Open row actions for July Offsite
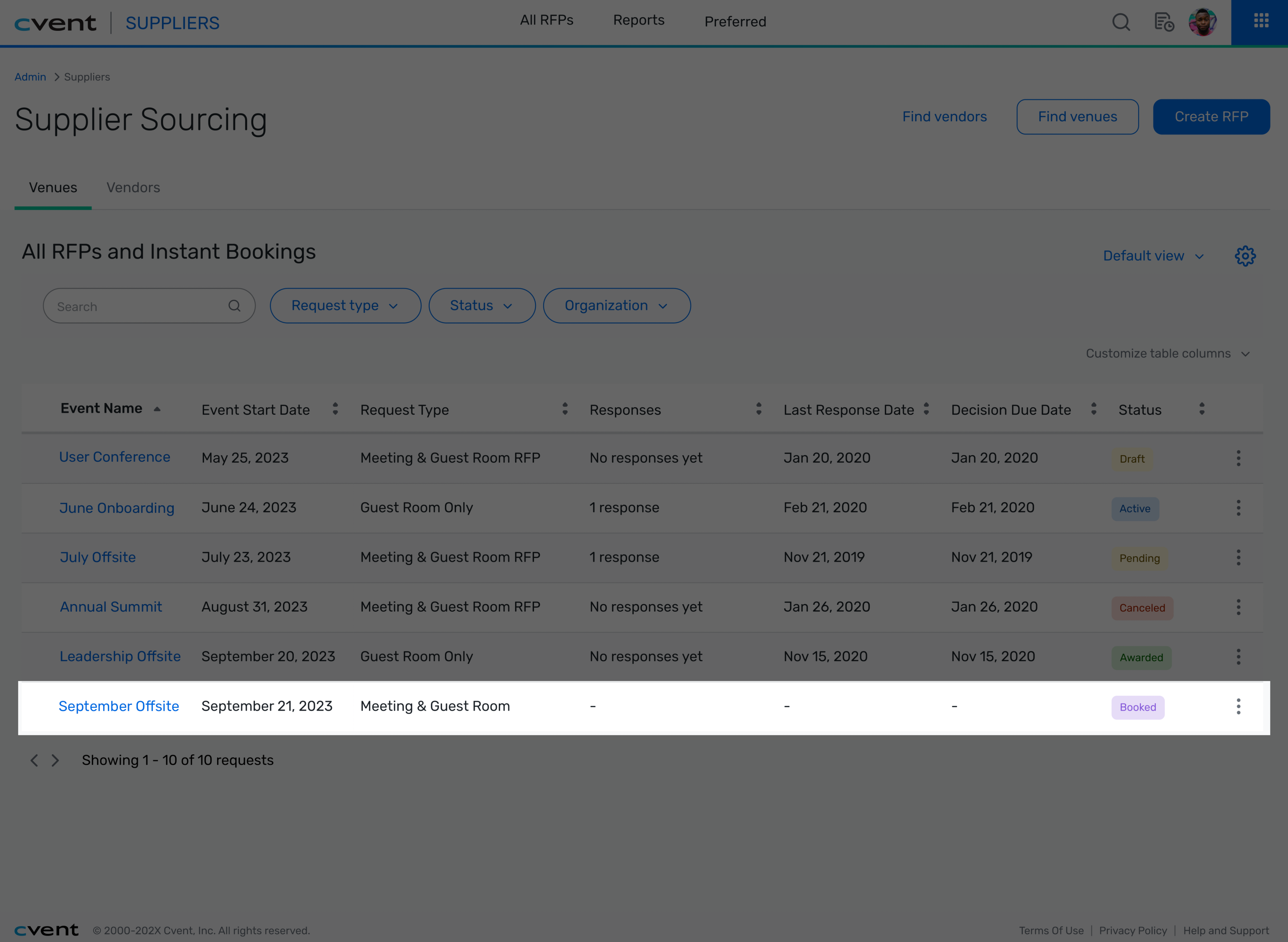This screenshot has height=942, width=1288. (1238, 557)
